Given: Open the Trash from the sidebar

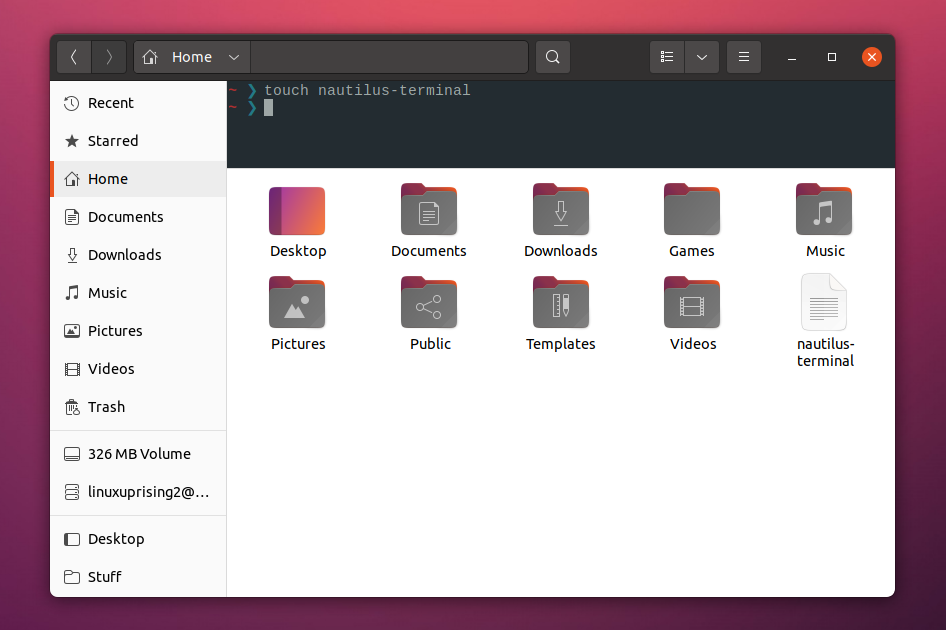Looking at the screenshot, I should click(106, 407).
